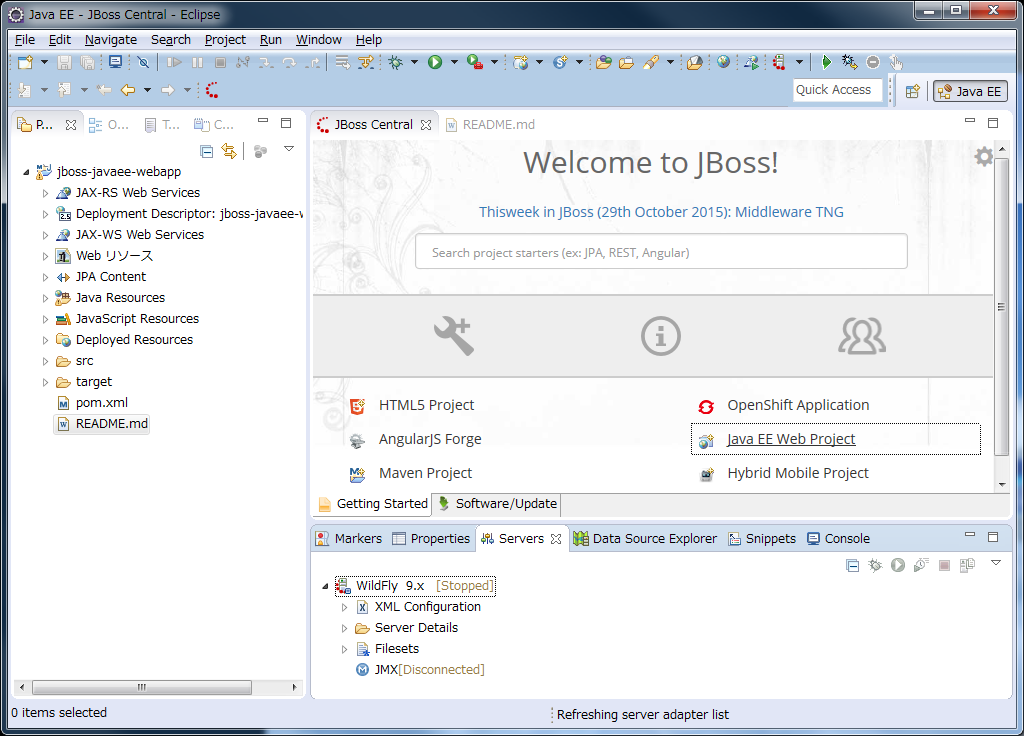This screenshot has width=1024, height=736.
Task: Switch to the README.md editor tab
Action: click(490, 125)
